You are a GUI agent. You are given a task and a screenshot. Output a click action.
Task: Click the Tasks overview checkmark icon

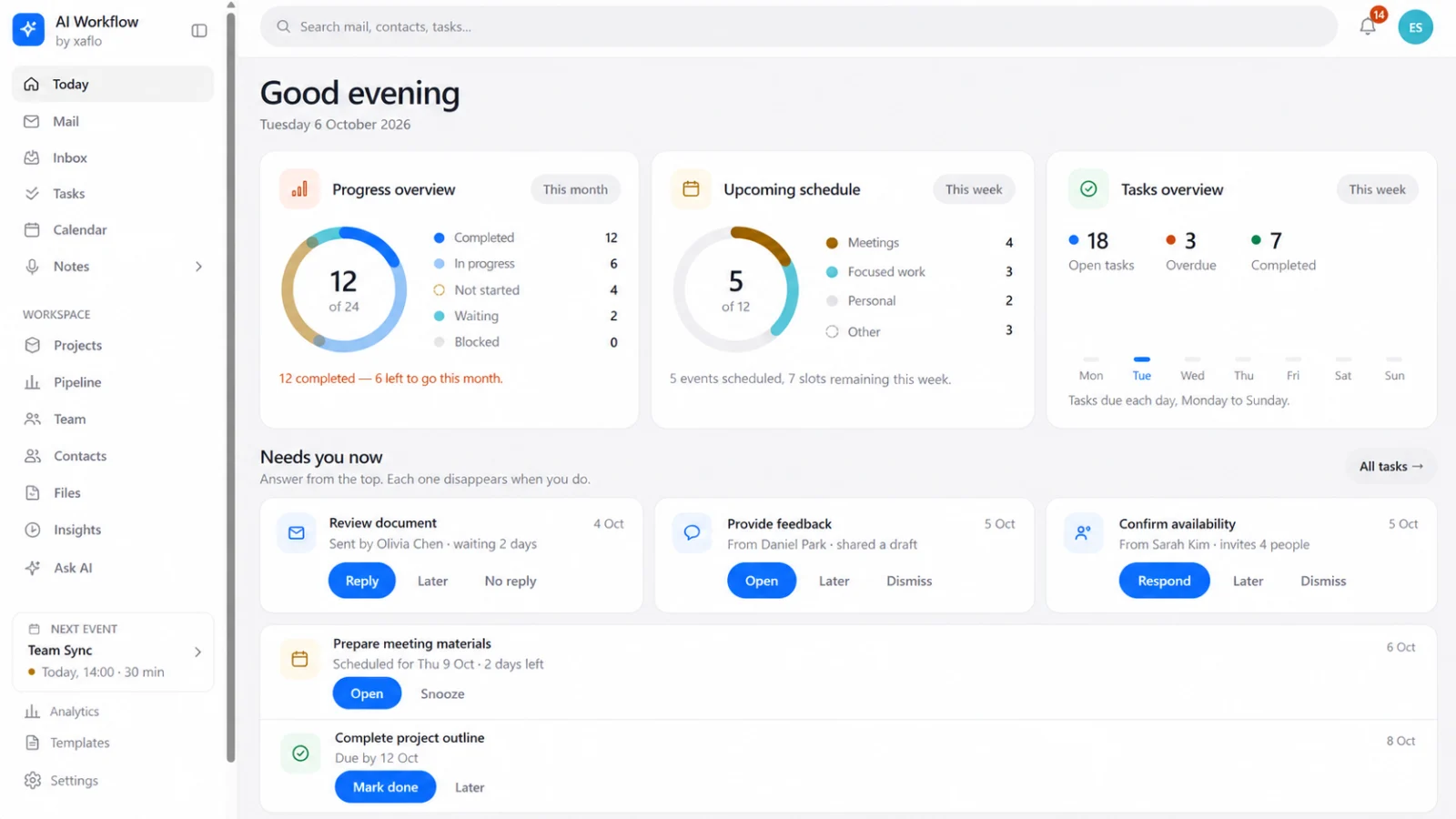1087,189
